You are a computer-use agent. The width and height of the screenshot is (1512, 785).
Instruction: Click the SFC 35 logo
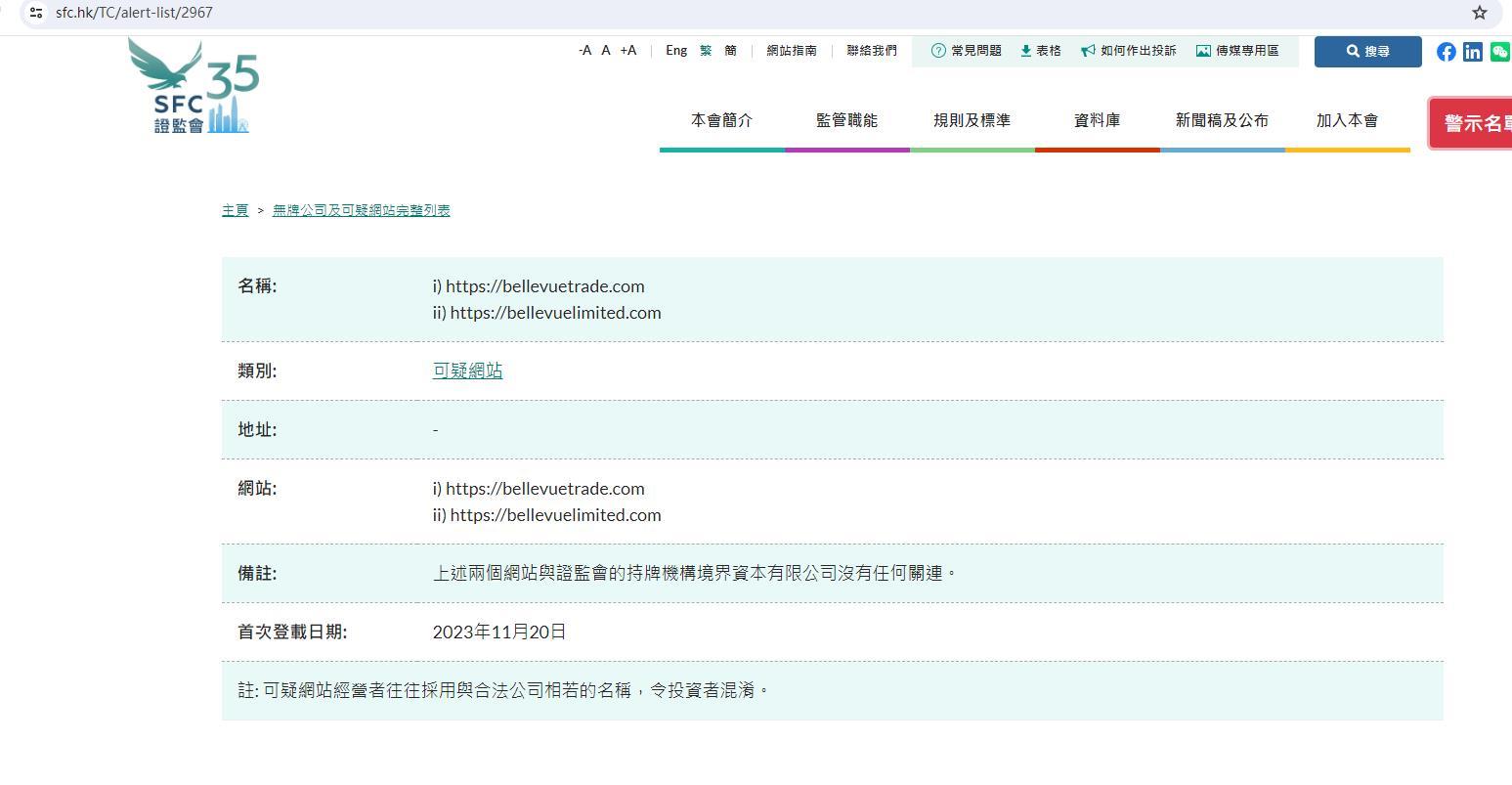(x=194, y=87)
